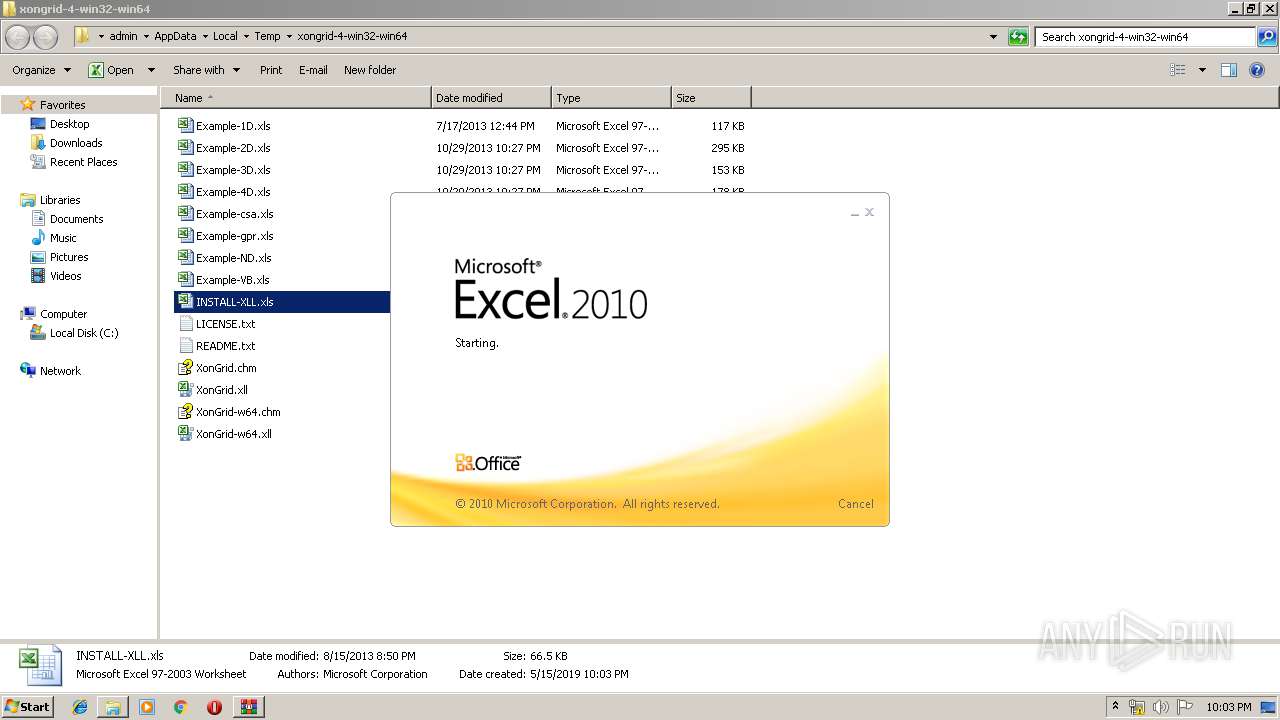Viewport: 1280px width, 720px height.
Task: Click the Action Center flag tray icon
Action: pyautogui.click(x=1183, y=707)
